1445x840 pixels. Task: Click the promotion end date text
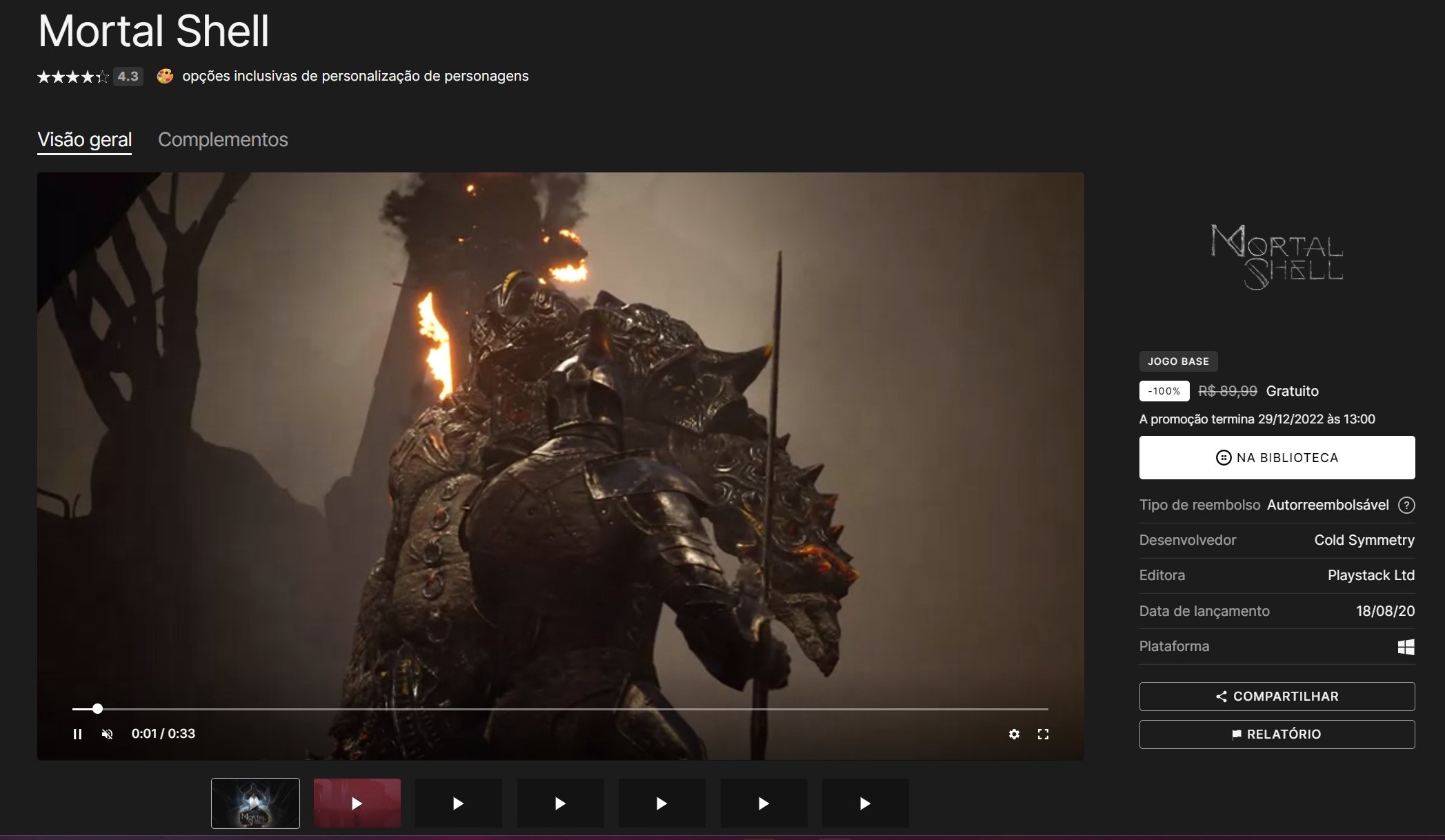1257,419
